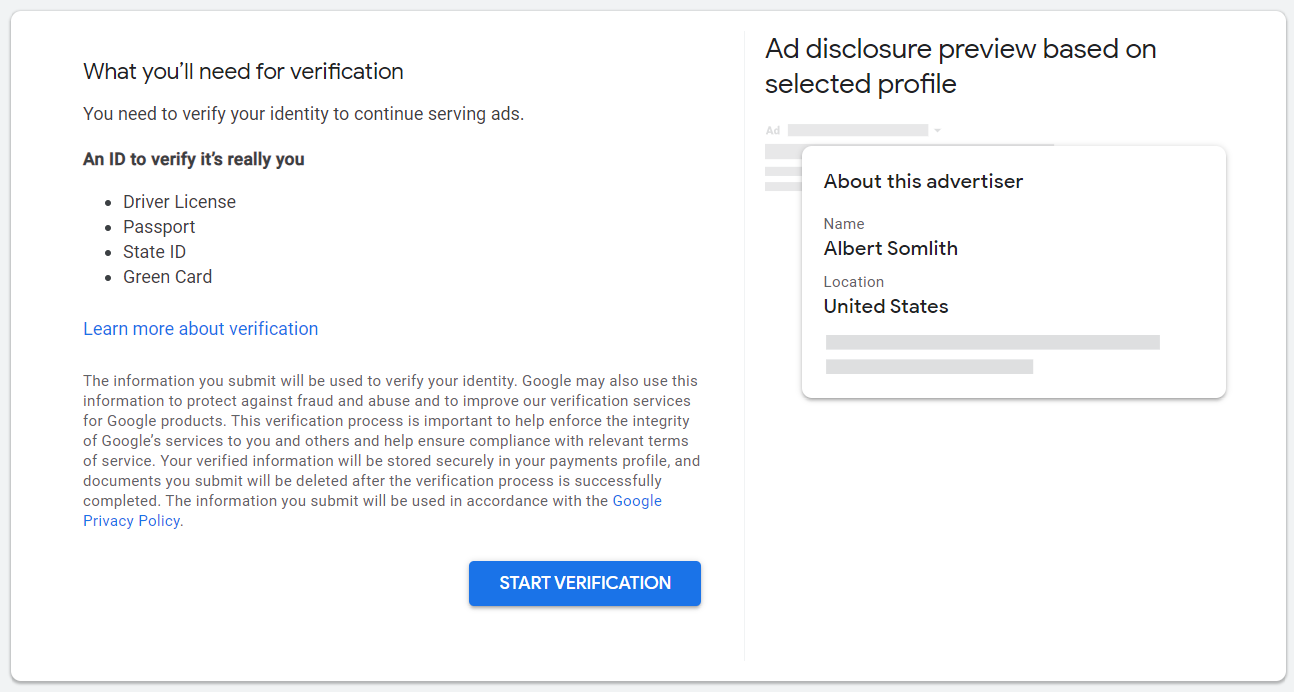Image resolution: width=1294 pixels, height=692 pixels.
Task: Click the What you'll need for verification heading
Action: [243, 72]
